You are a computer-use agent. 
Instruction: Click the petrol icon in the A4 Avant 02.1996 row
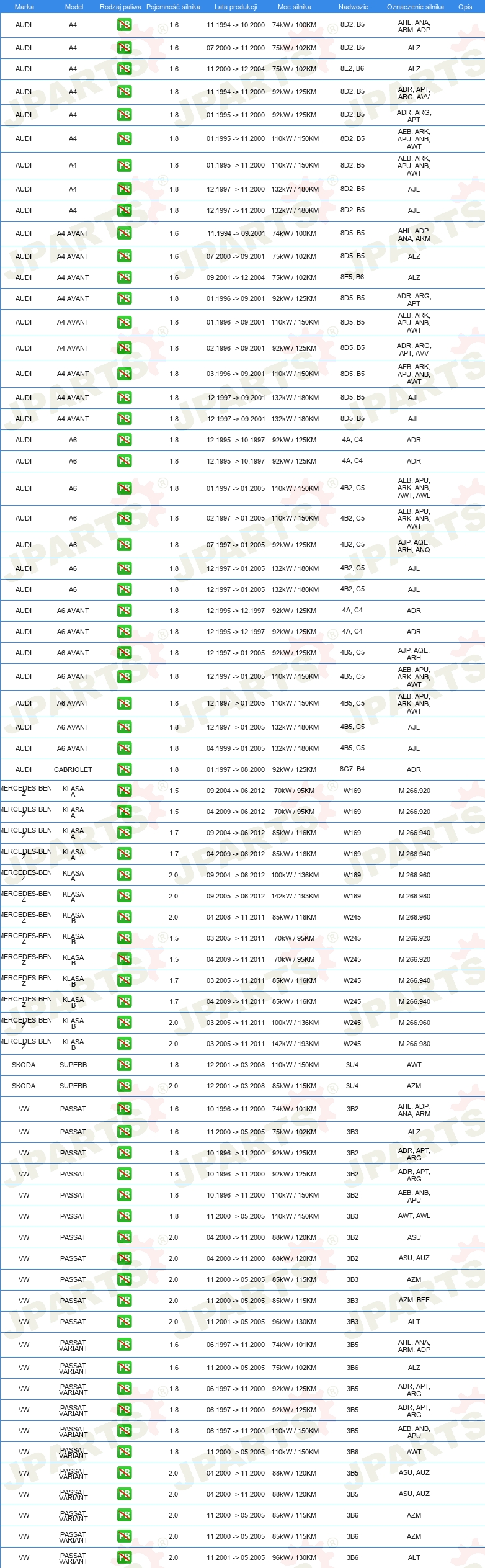coord(124,348)
